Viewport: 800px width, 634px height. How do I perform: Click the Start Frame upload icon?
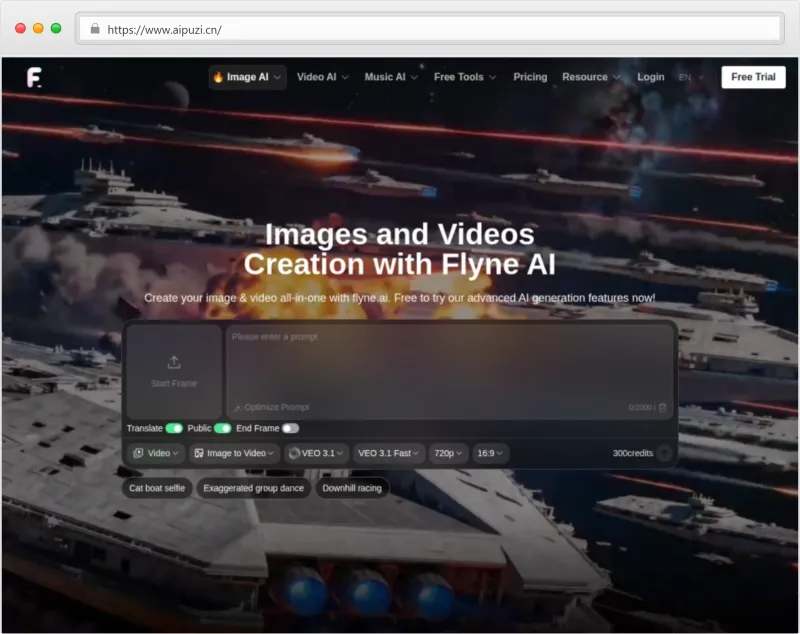point(173,362)
